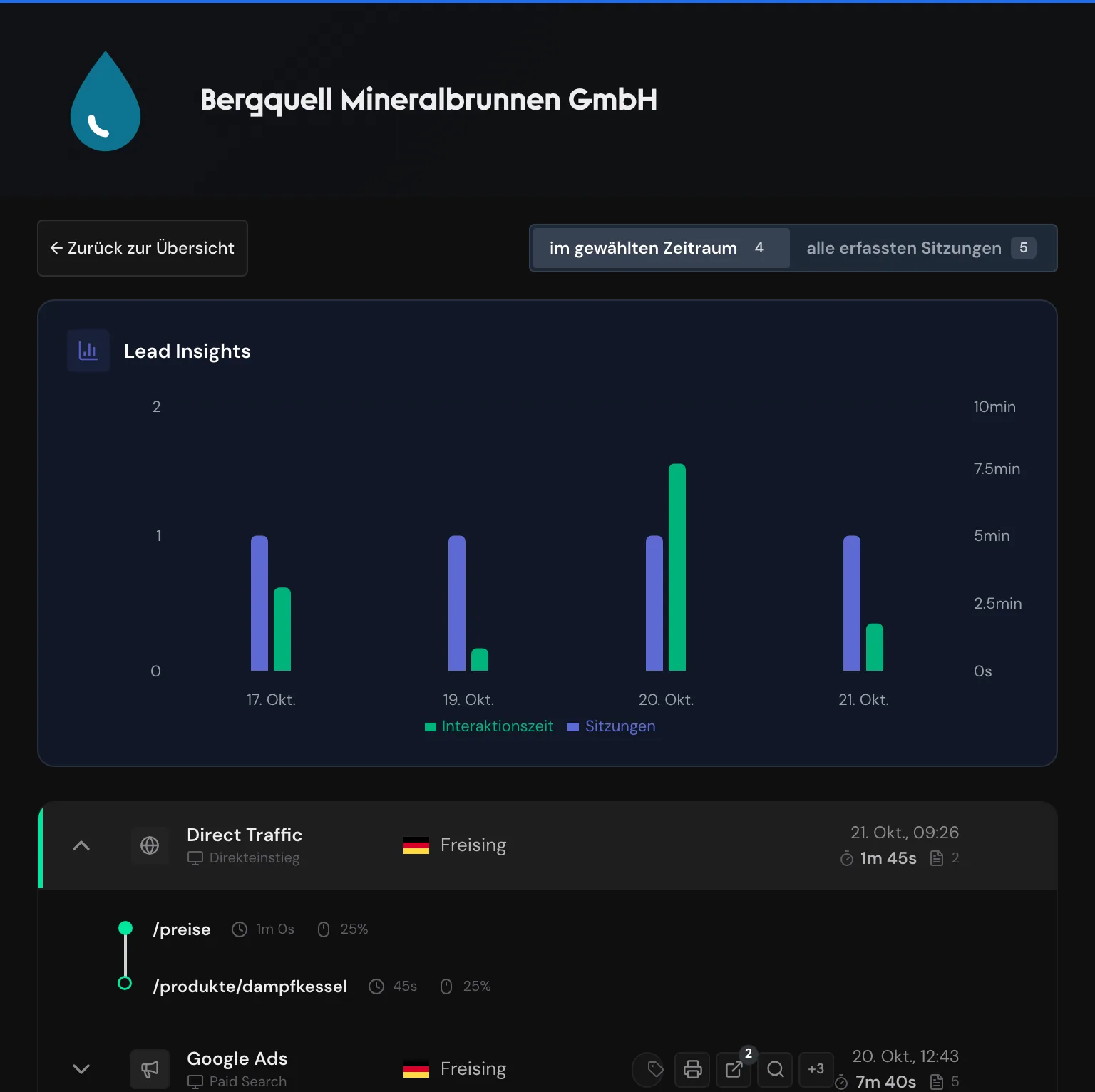
Task: Select the im gewählten Zeitraum tab
Action: click(661, 248)
